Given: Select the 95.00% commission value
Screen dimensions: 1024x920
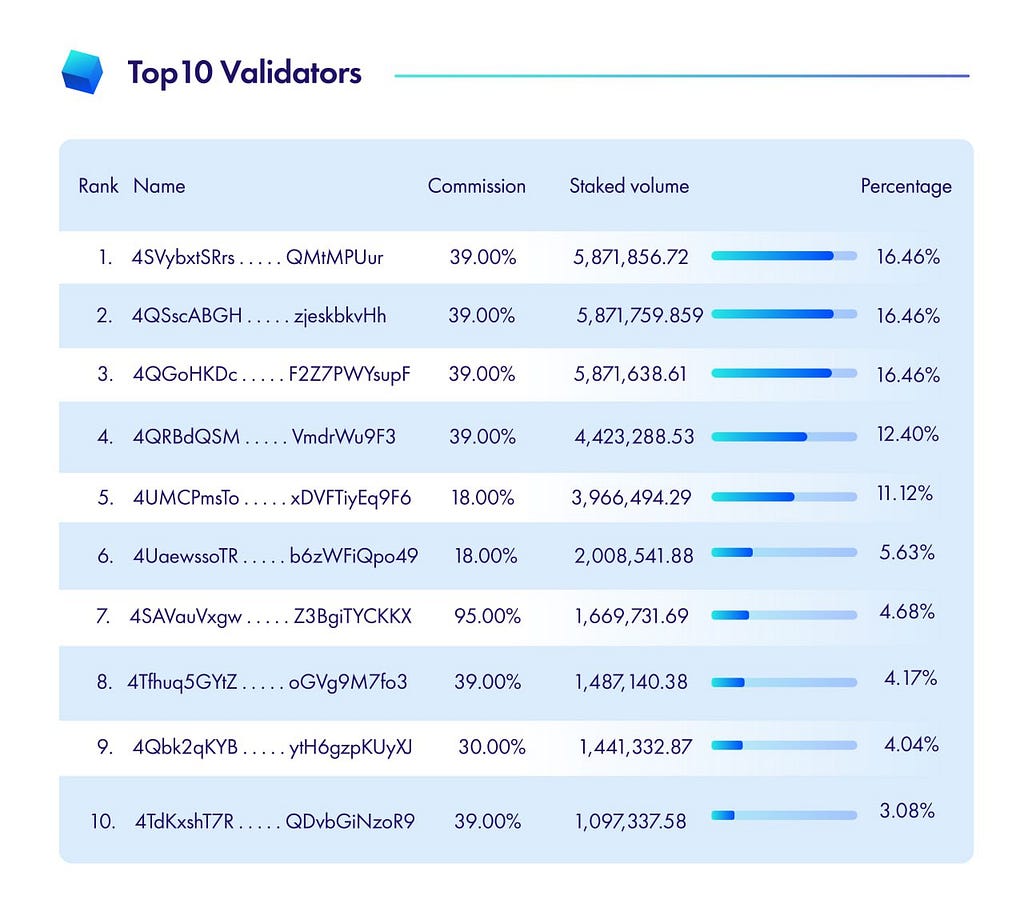Looking at the screenshot, I should (x=487, y=616).
